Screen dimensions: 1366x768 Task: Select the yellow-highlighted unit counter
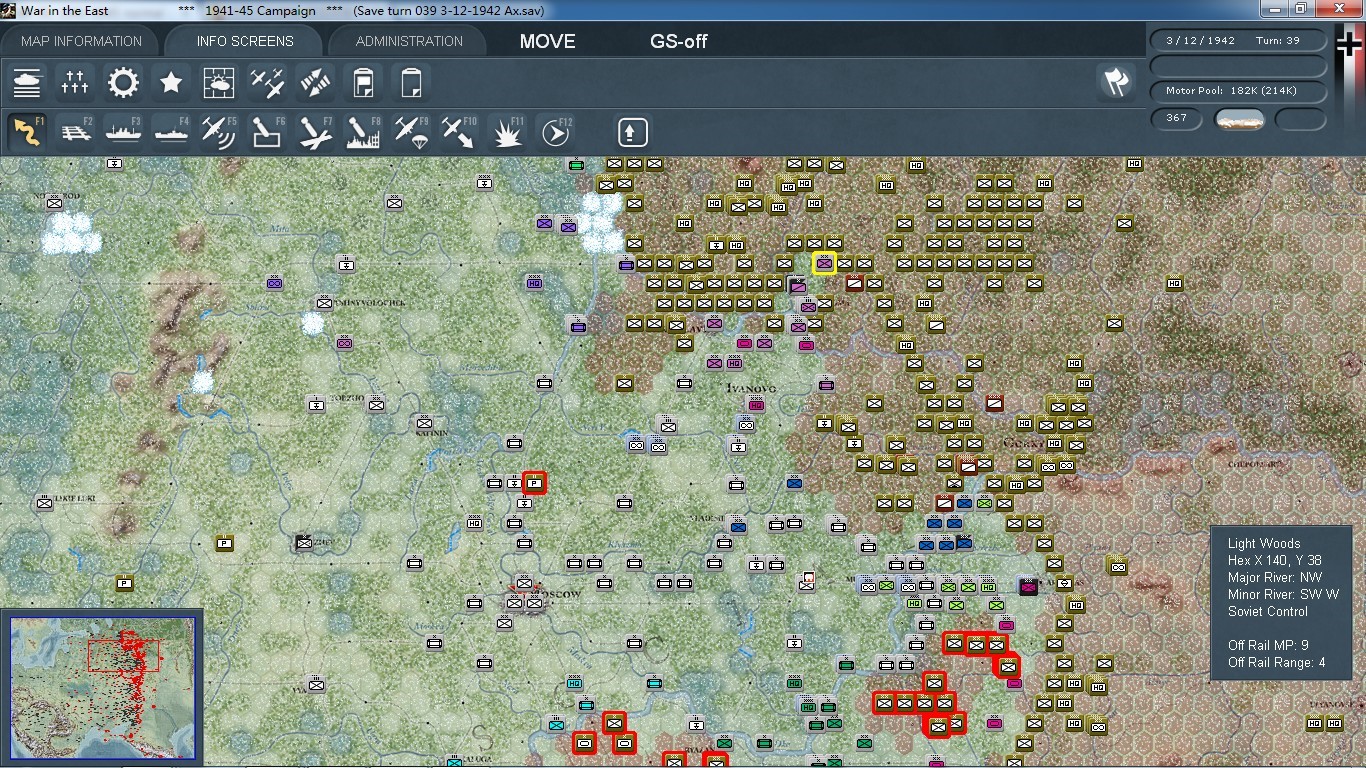tap(824, 264)
